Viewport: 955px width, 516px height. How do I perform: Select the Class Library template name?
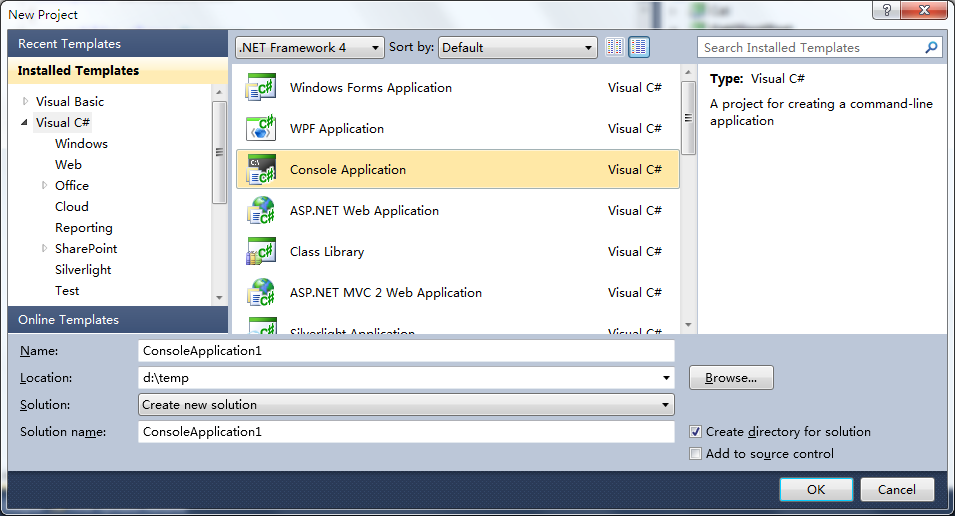(x=327, y=252)
